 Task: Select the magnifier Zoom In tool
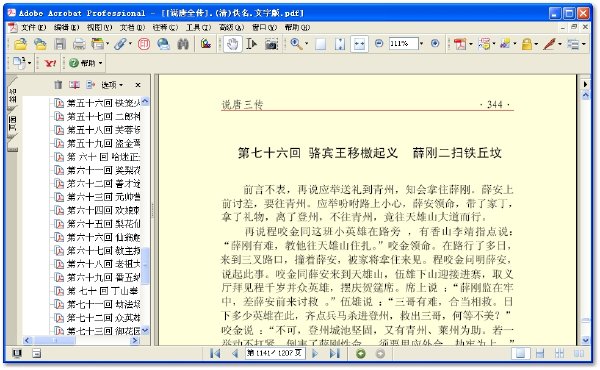(x=295, y=44)
